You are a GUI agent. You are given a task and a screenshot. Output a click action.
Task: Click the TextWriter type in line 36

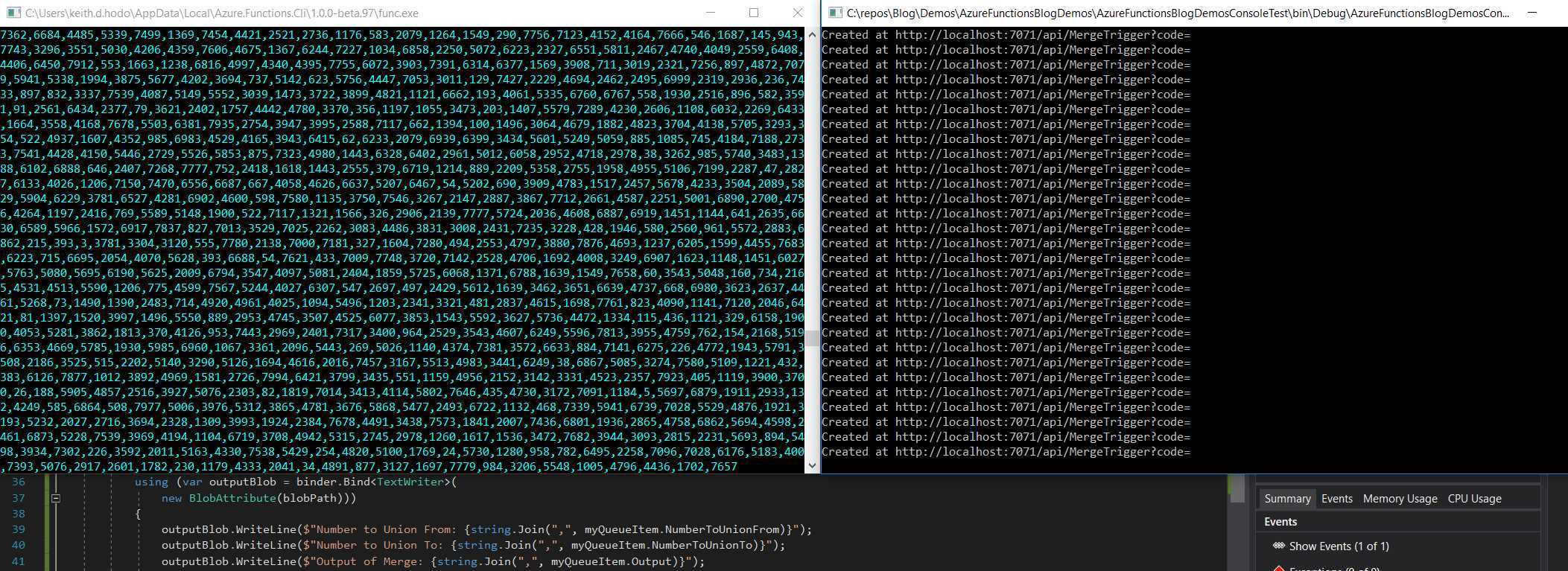[411, 482]
